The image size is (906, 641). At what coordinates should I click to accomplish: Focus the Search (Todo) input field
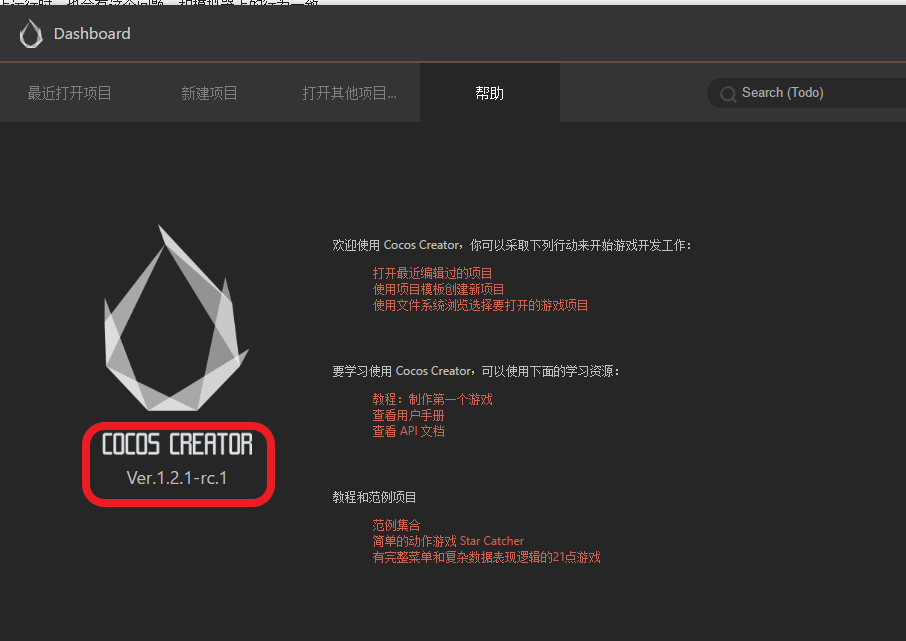(x=809, y=93)
